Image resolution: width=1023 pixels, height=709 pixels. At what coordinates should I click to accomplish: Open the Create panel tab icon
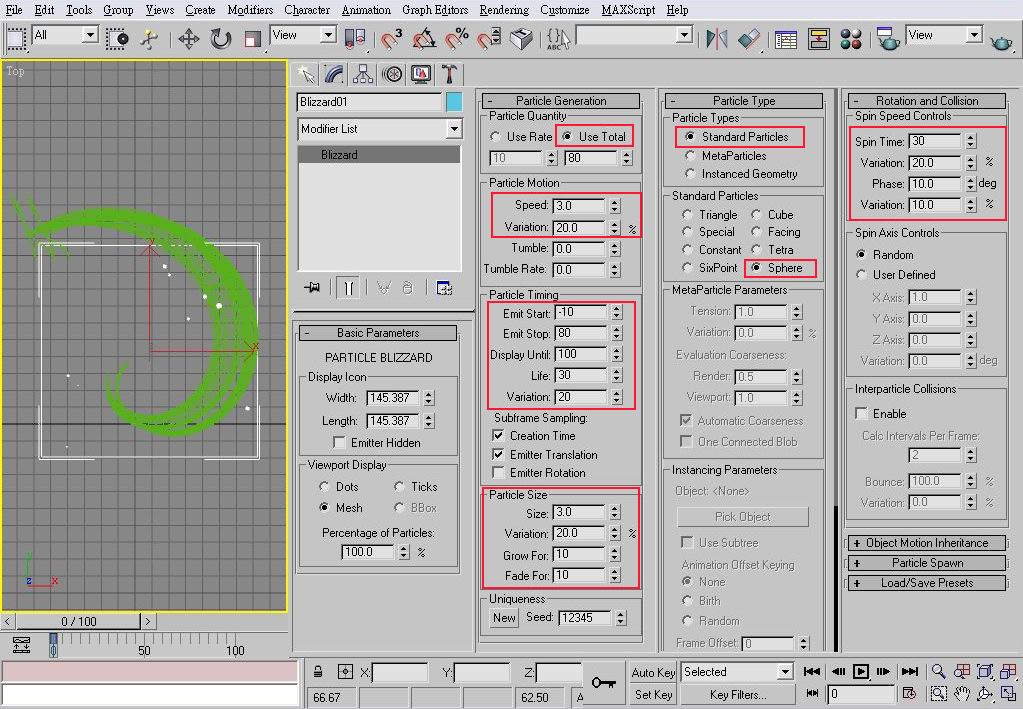coord(305,74)
